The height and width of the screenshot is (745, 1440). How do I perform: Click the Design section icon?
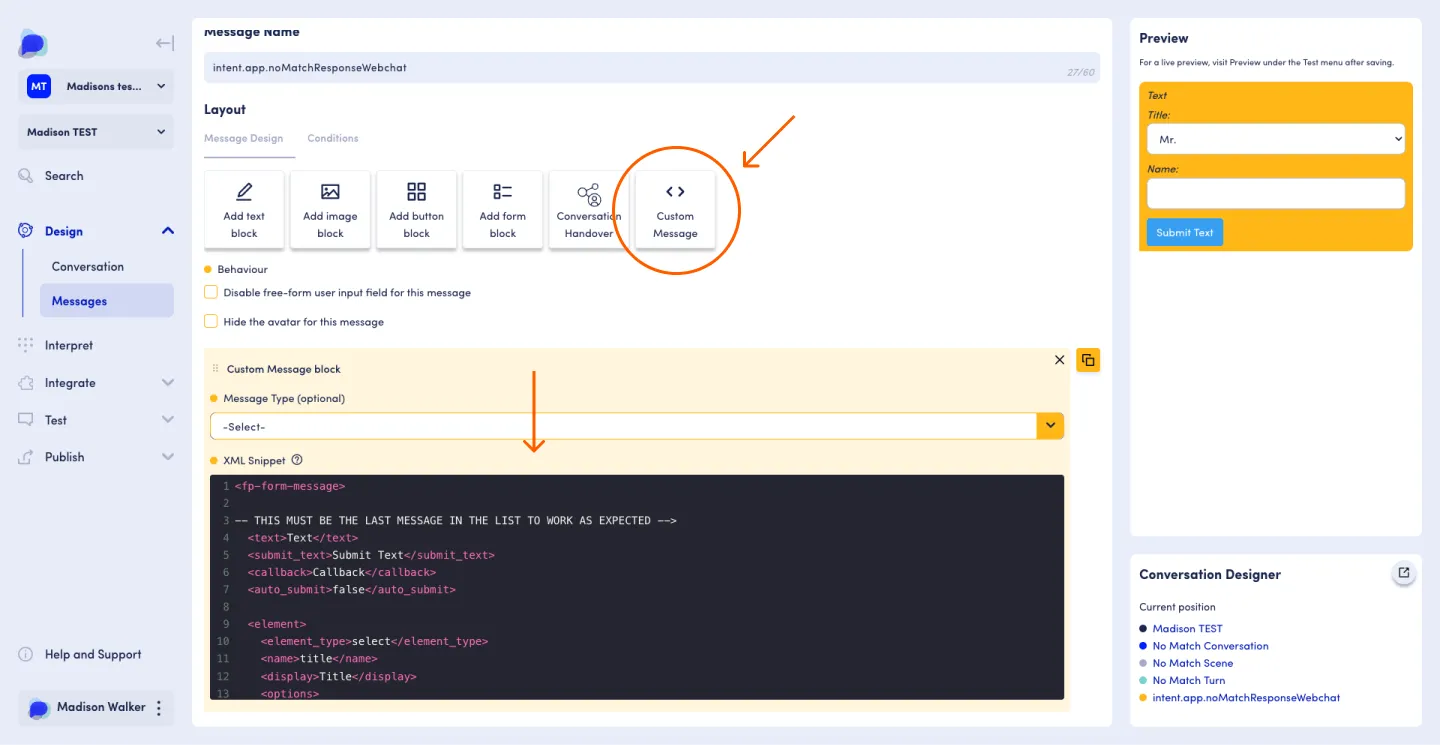pos(26,231)
